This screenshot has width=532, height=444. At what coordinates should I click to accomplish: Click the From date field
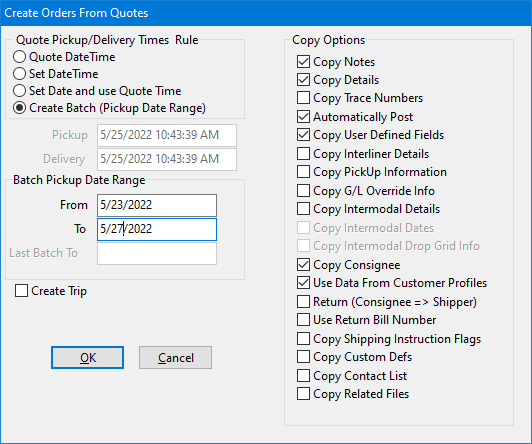point(157,205)
